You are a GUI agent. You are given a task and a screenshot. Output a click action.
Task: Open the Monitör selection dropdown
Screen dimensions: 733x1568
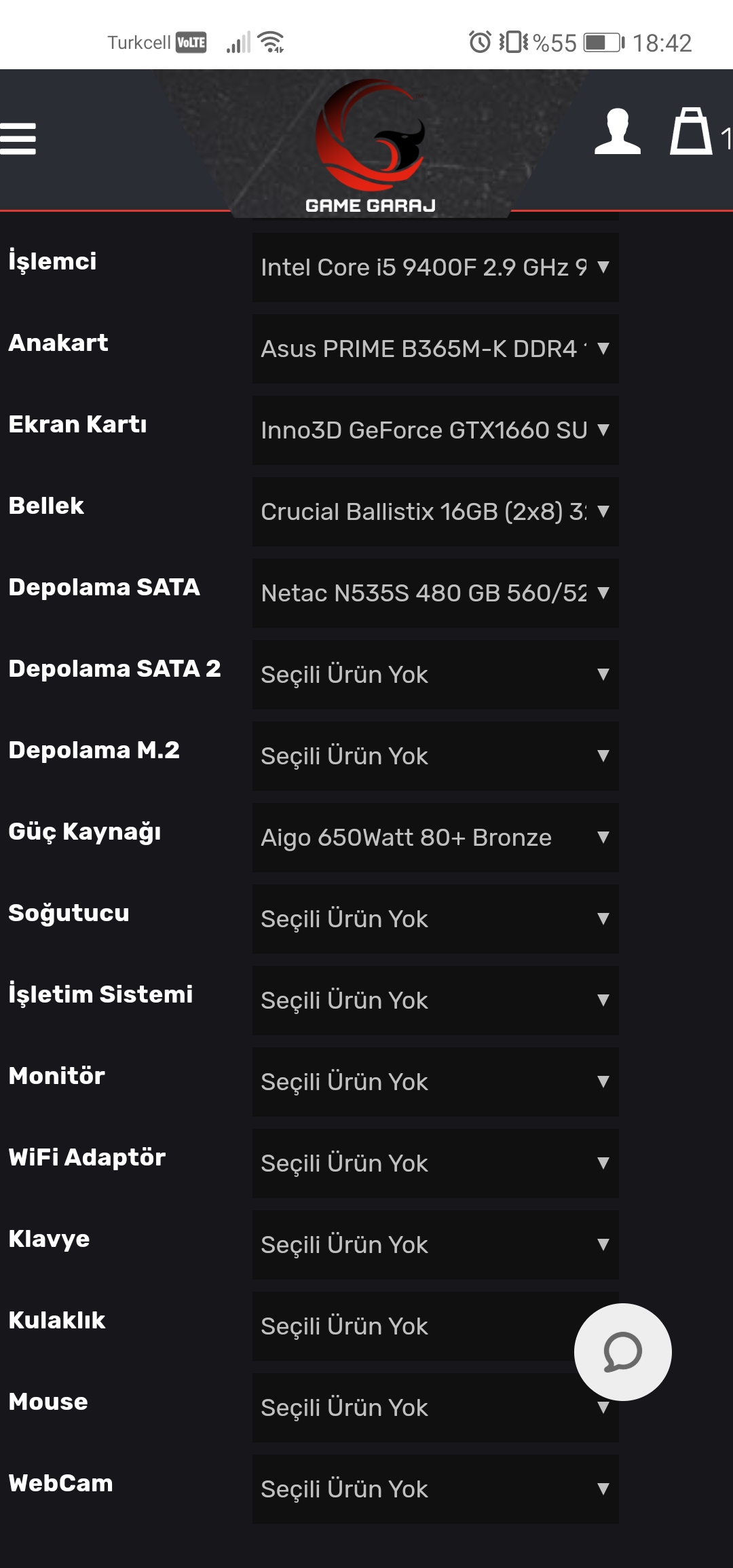pyautogui.click(x=435, y=1082)
